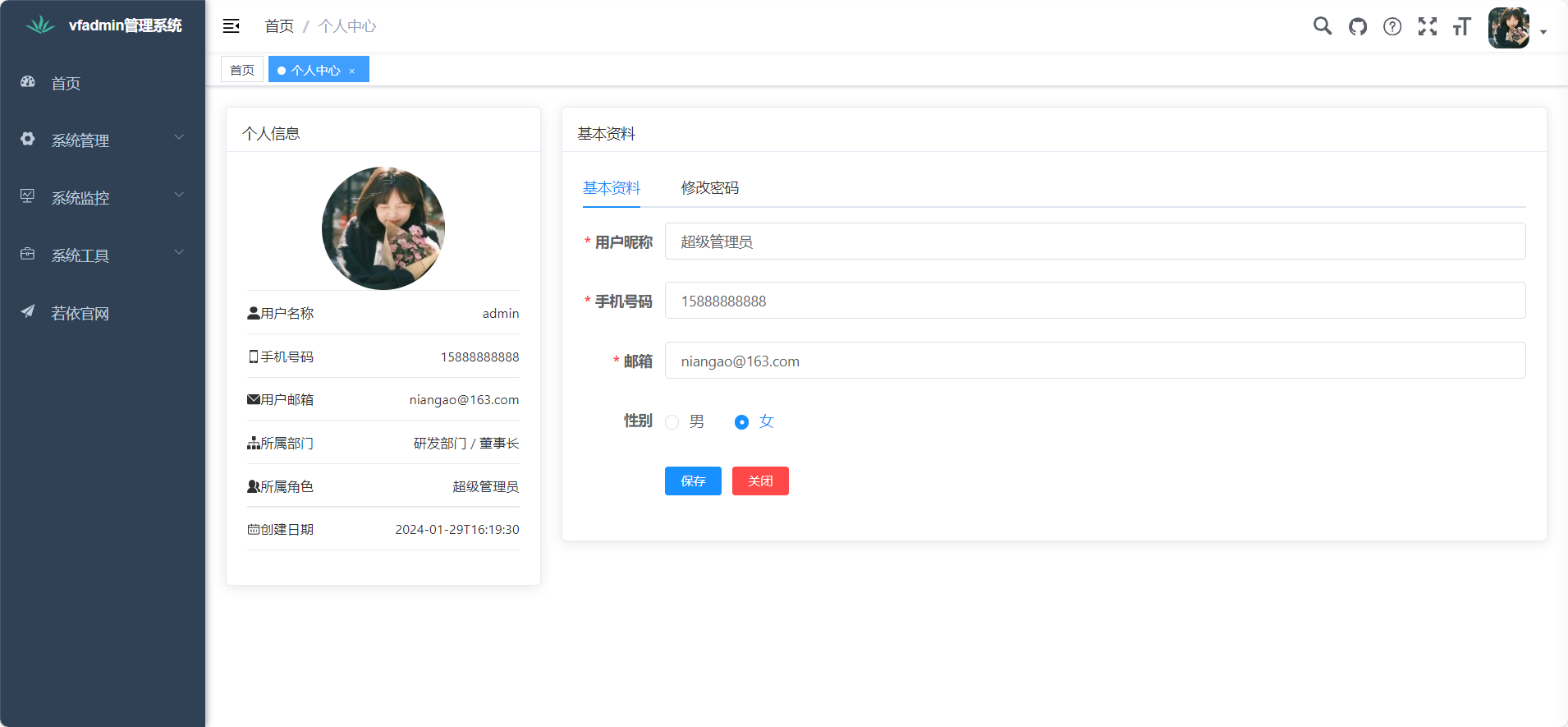Viewport: 1568px width, 727px height.
Task: Click the help documentation question icon
Action: click(1392, 26)
